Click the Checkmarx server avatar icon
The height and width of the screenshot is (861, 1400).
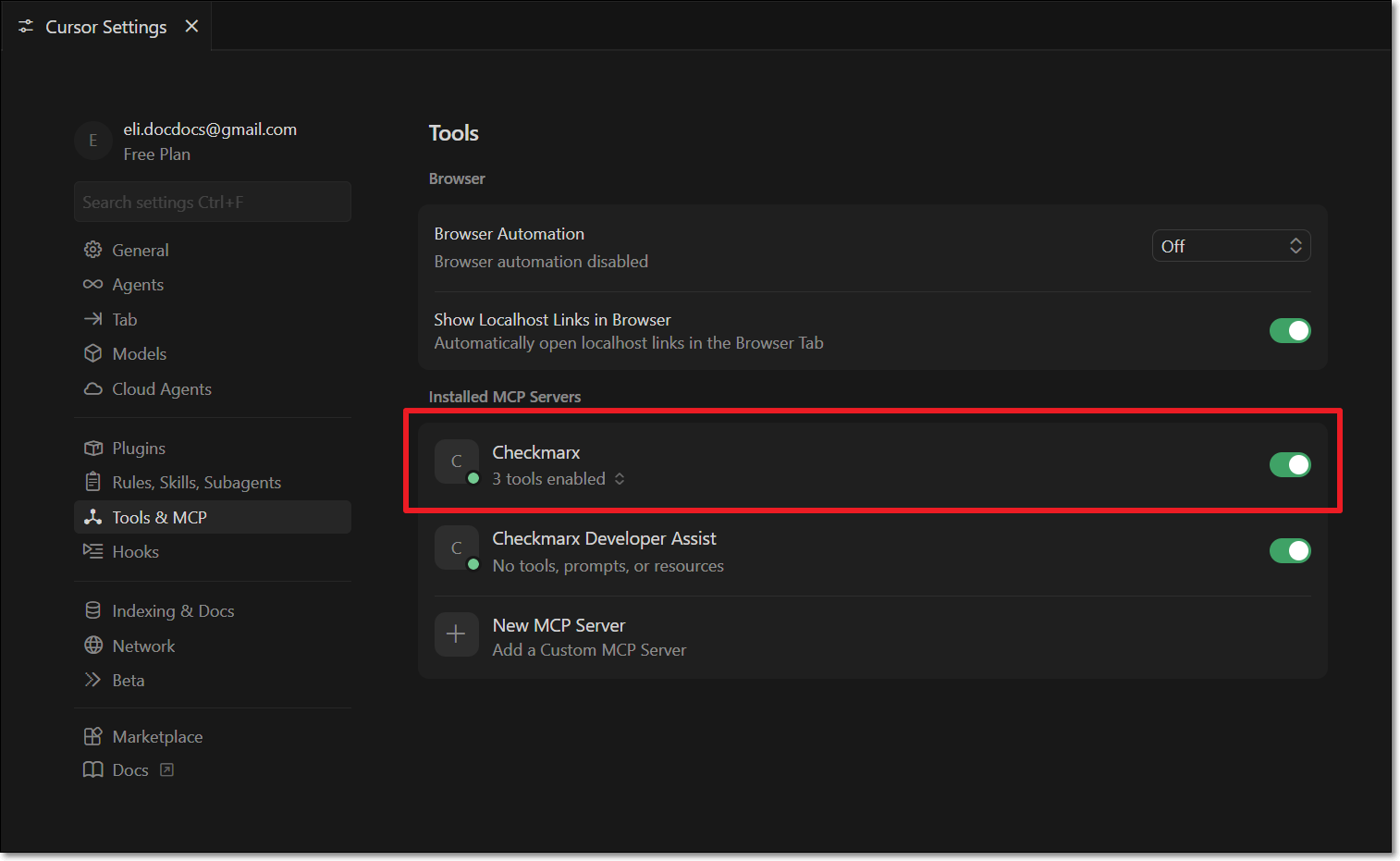456,461
